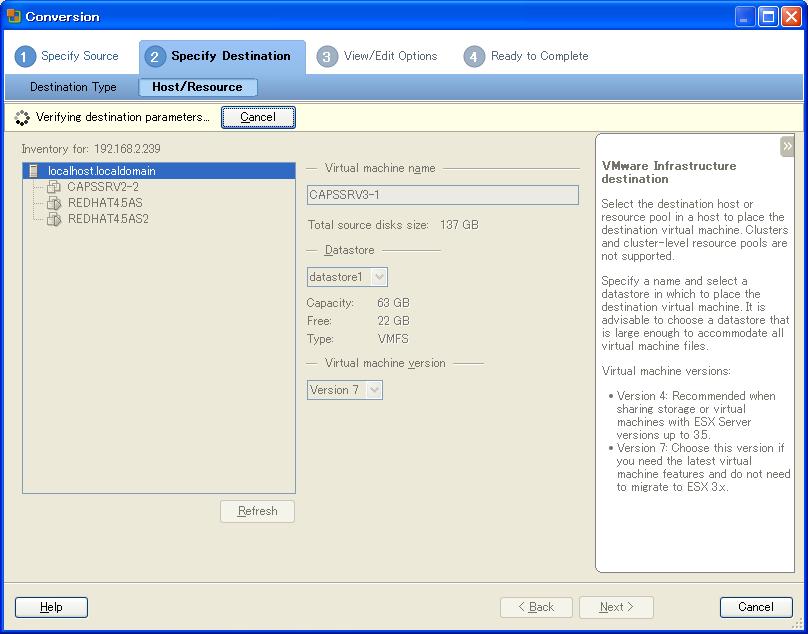Go to Ready to Complete step
Image resolution: width=808 pixels, height=634 pixels.
[x=526, y=56]
